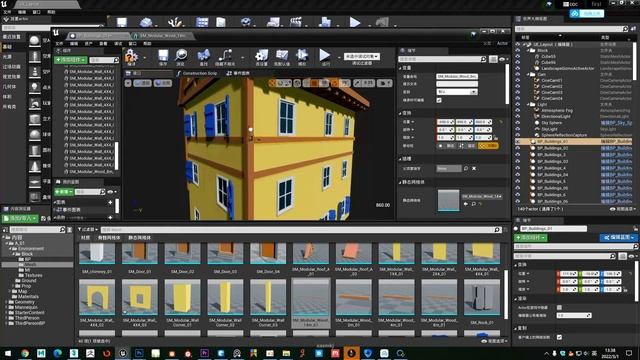Open Source Control in the main editor toolbar

(146, 22)
